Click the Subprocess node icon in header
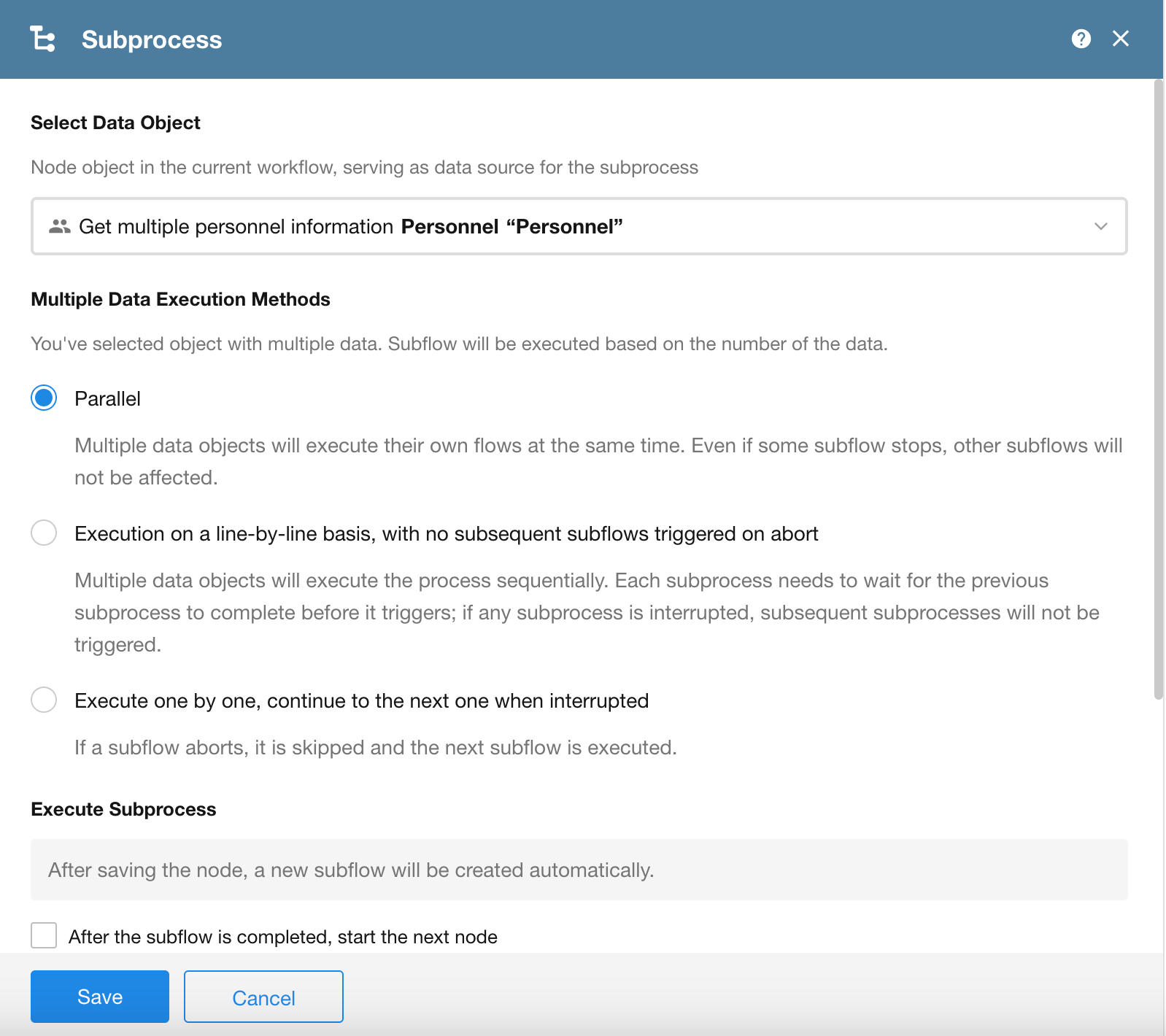Screen dimensions: 1166x1036 pyautogui.click(x=42, y=39)
